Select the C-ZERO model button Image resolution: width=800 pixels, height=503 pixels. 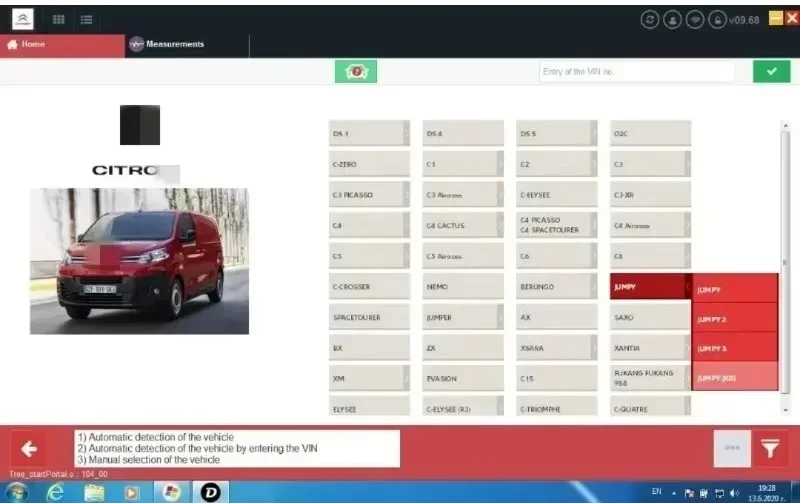369,164
